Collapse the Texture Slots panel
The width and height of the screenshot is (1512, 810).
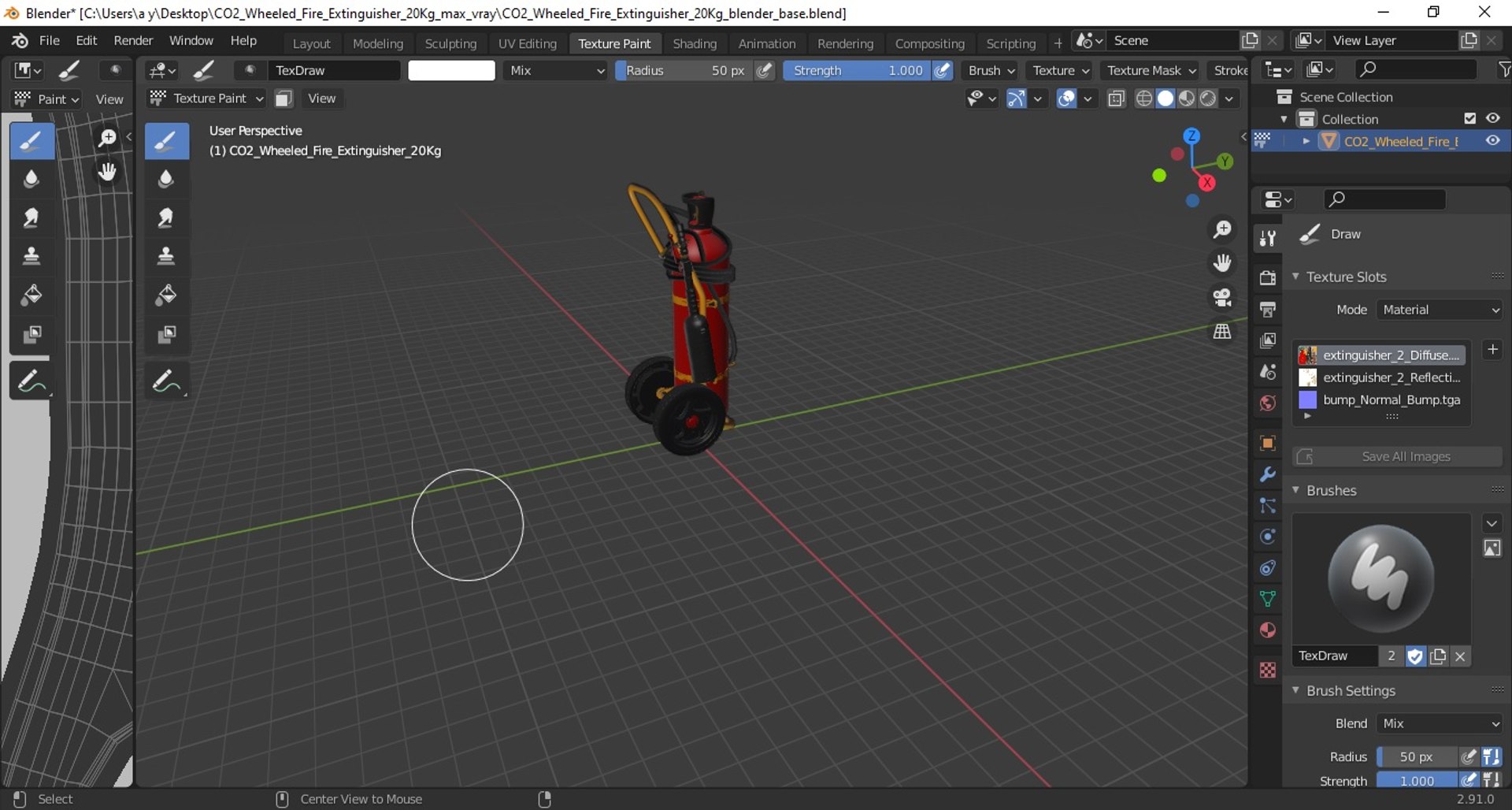1296,277
